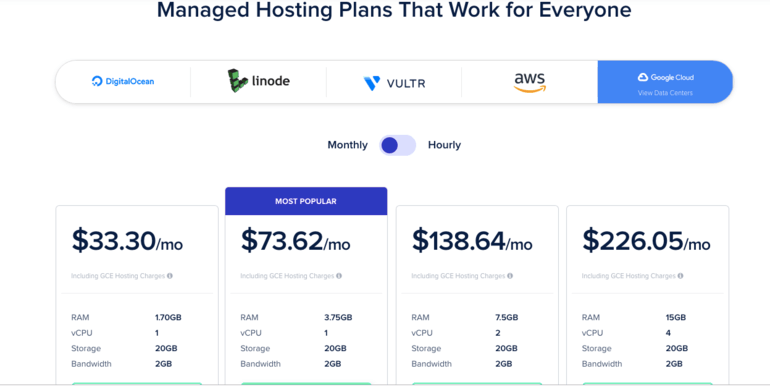
Task: Select the Hourly billing label
Action: (444, 145)
